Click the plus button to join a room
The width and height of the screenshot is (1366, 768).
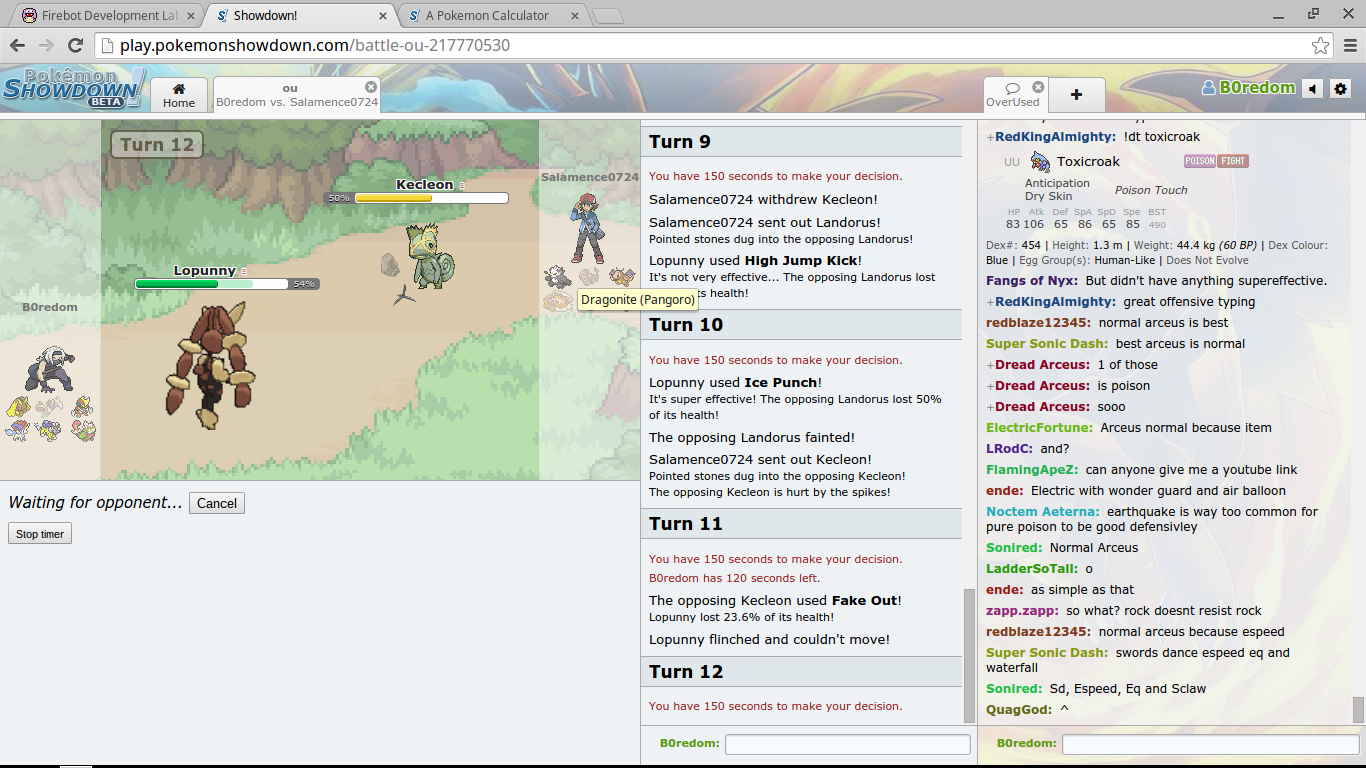(x=1076, y=95)
